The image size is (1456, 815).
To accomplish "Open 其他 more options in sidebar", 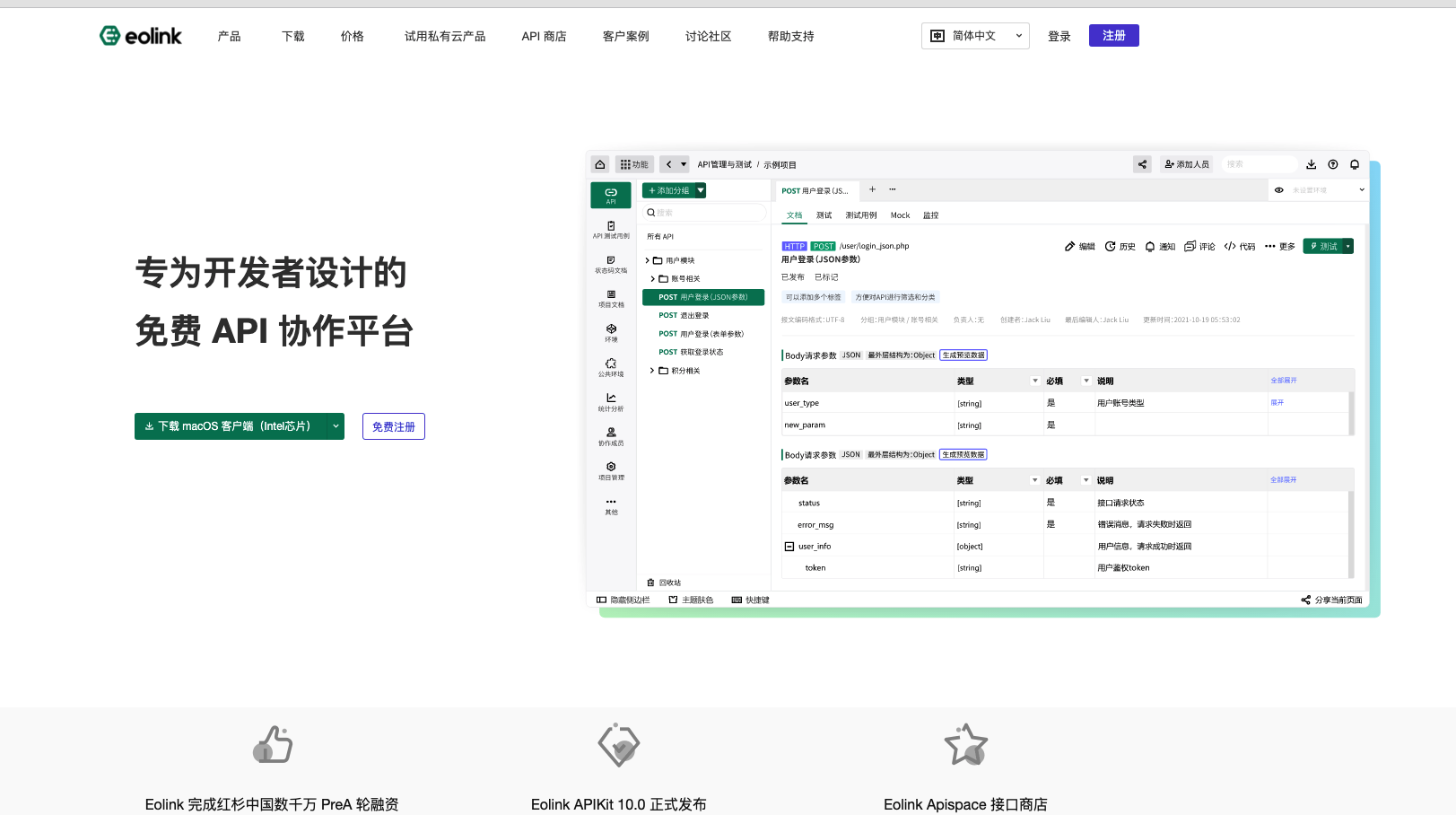I will coord(611,506).
